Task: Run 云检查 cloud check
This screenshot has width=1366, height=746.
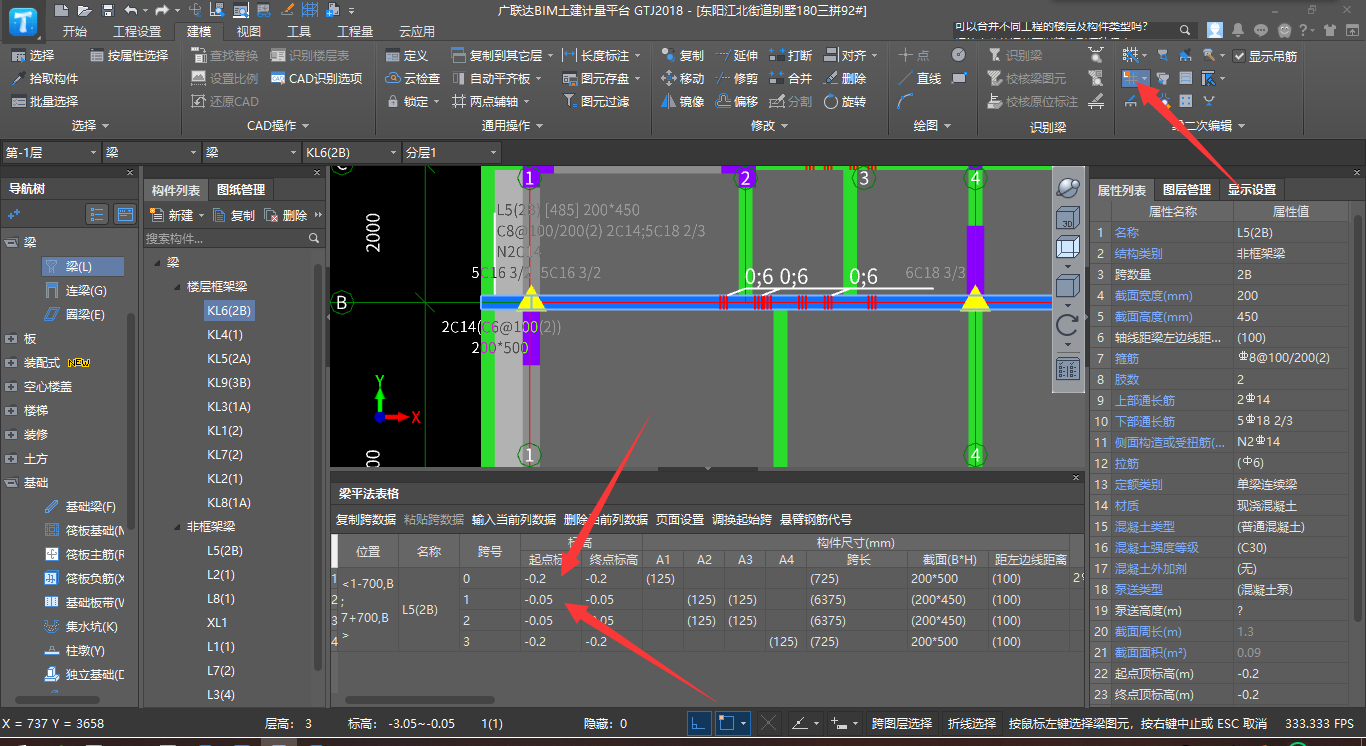Action: coord(412,78)
